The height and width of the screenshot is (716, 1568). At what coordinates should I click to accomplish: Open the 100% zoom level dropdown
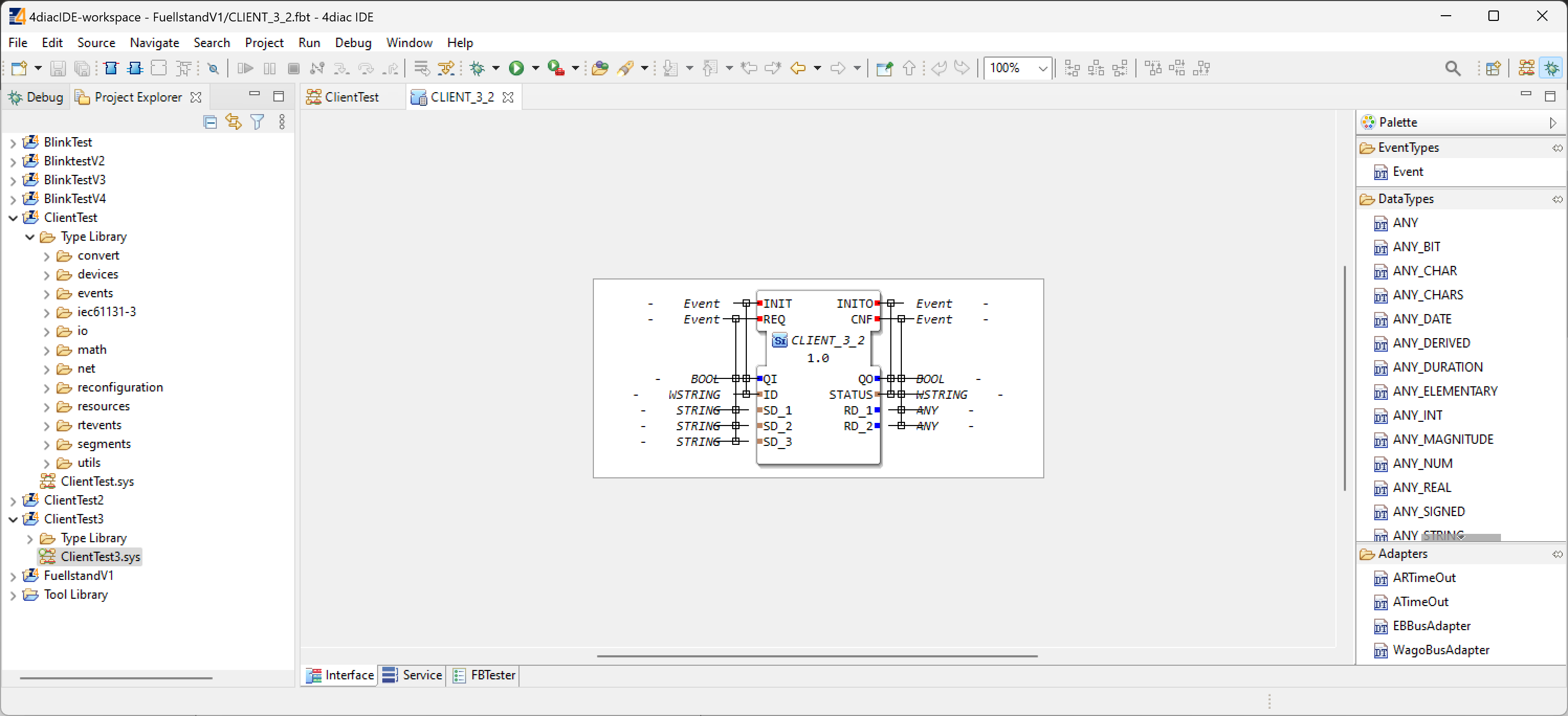[x=1042, y=68]
